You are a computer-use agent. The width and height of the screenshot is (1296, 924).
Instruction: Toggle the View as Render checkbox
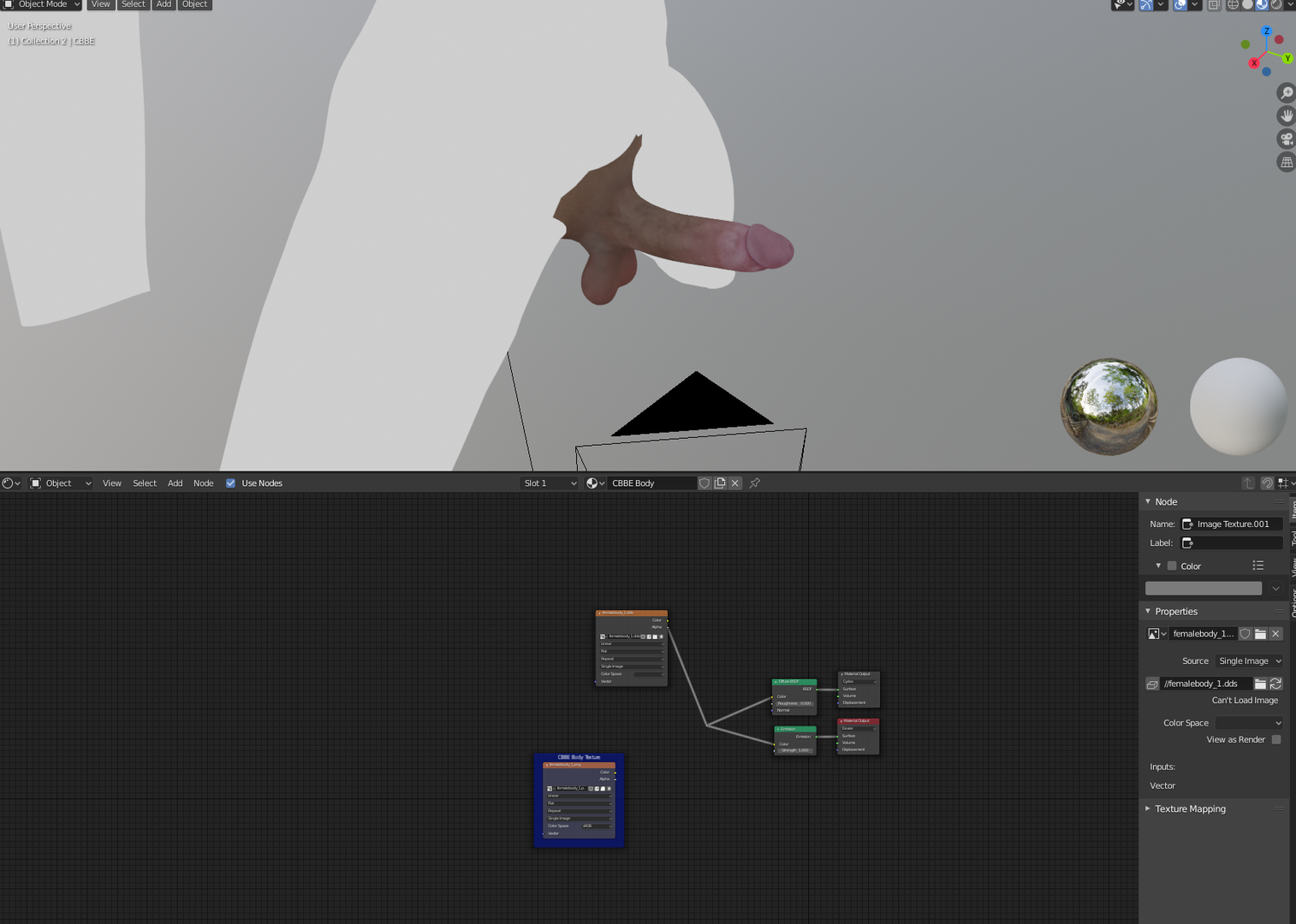tap(1276, 739)
